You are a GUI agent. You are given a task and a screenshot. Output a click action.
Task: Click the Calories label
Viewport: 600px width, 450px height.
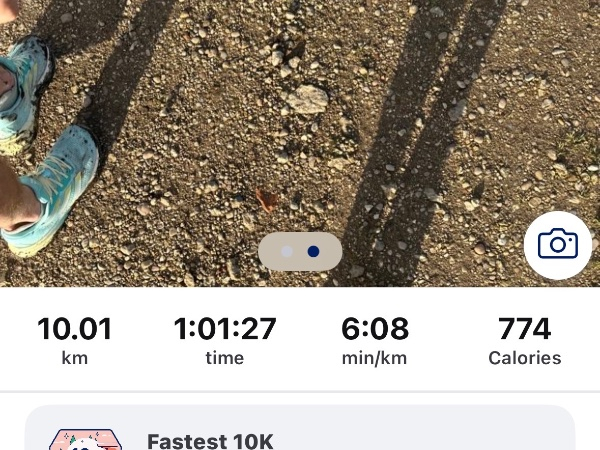[x=525, y=358]
